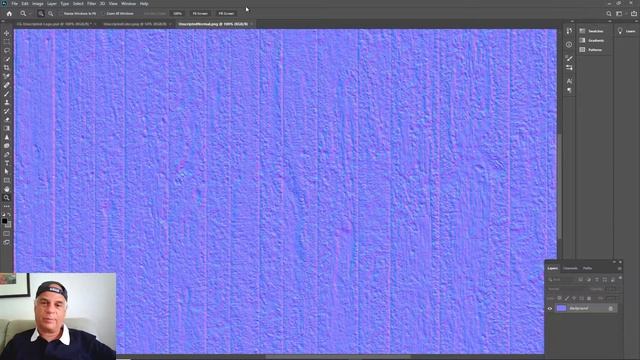Swap foreground and background colors
The image size is (640, 360).
point(9,214)
